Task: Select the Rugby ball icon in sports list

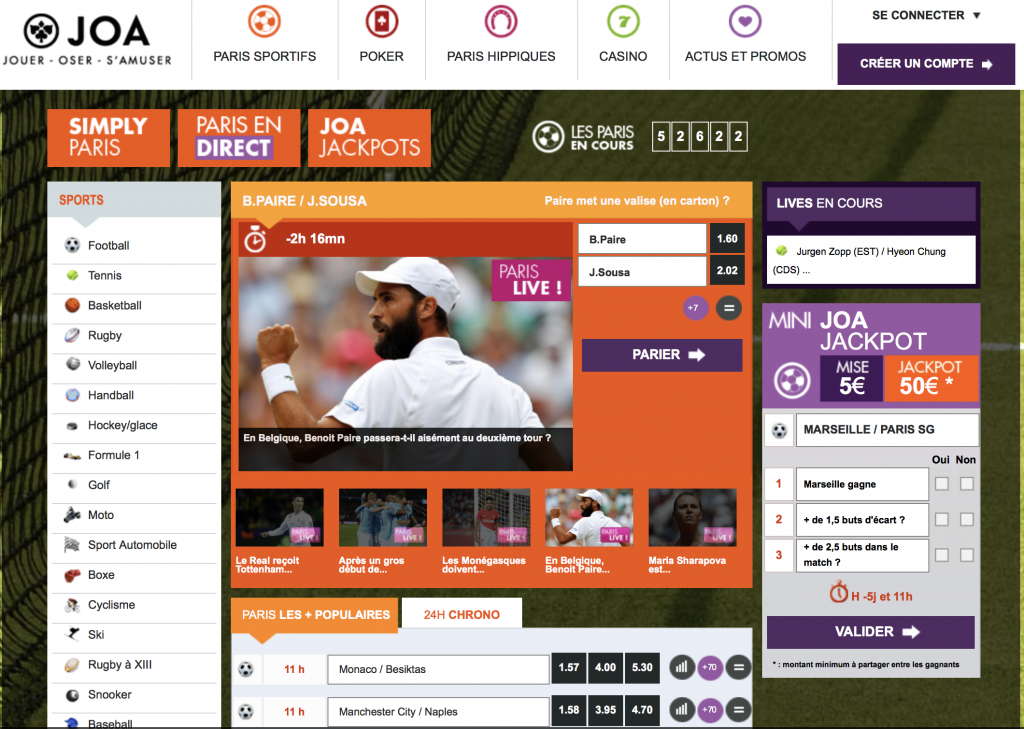Action: click(72, 335)
